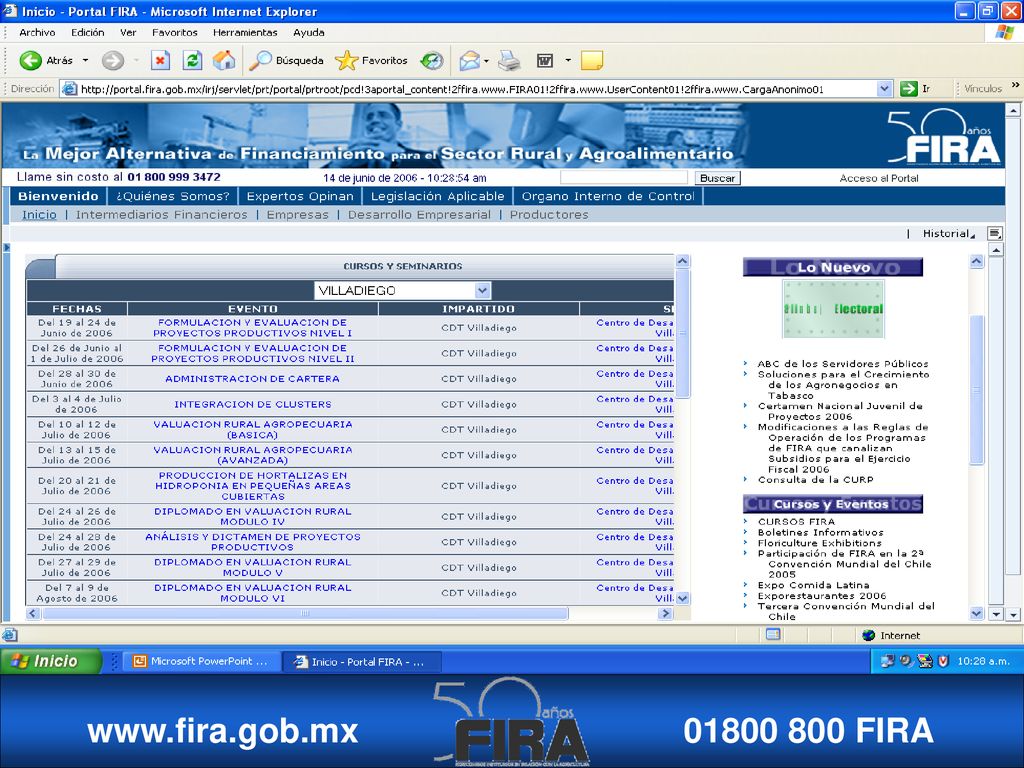Open the ADMINISTRACION DE CARTERA course link
The width and height of the screenshot is (1024, 768).
(252, 379)
